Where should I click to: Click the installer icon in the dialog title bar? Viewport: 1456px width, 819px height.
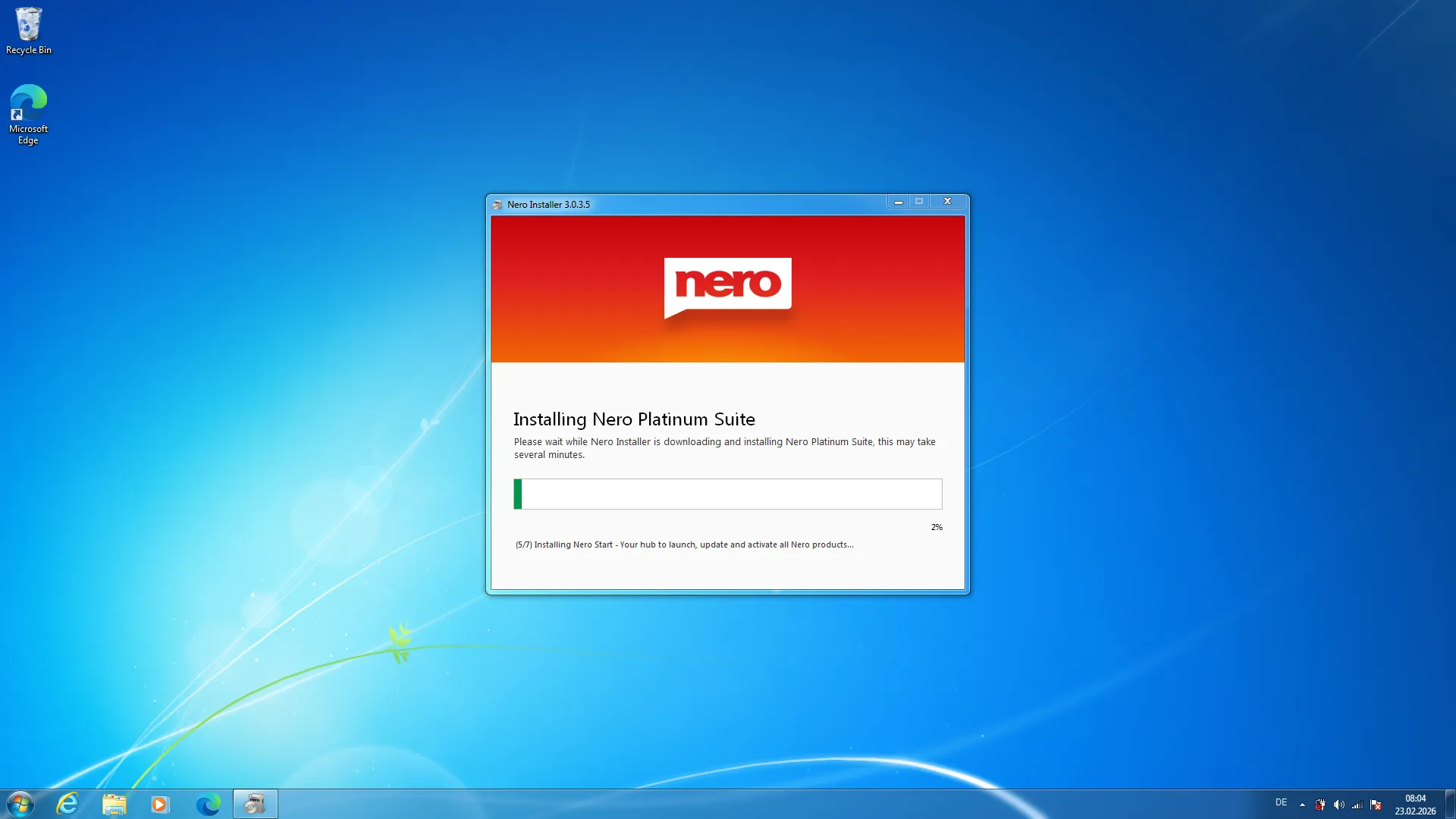coord(498,204)
